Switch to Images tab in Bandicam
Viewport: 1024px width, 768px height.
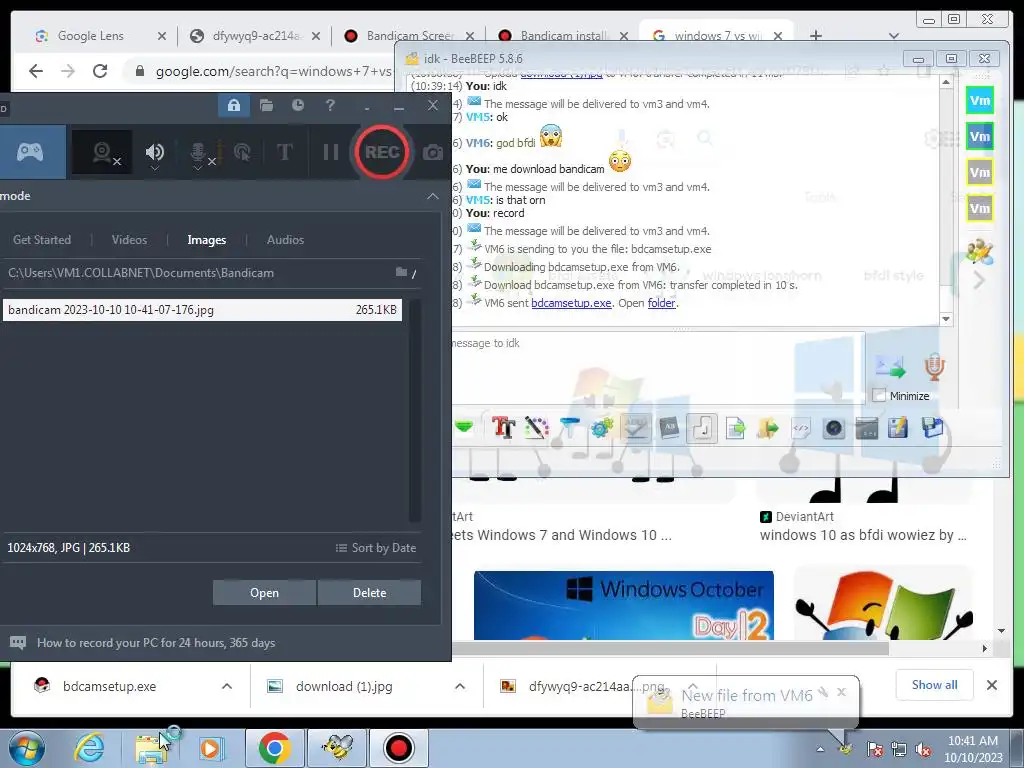point(206,240)
